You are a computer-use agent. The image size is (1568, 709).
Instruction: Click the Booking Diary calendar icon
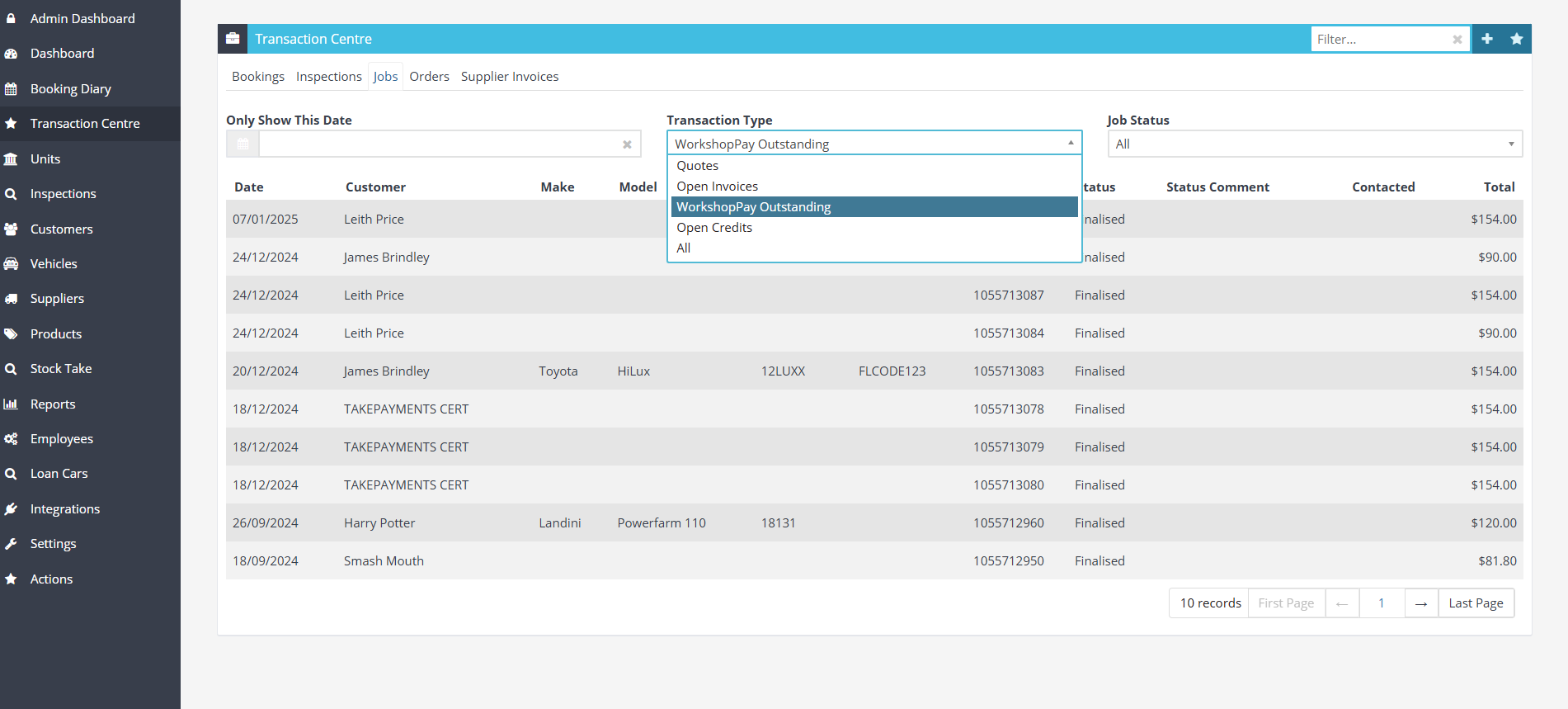[x=11, y=89]
